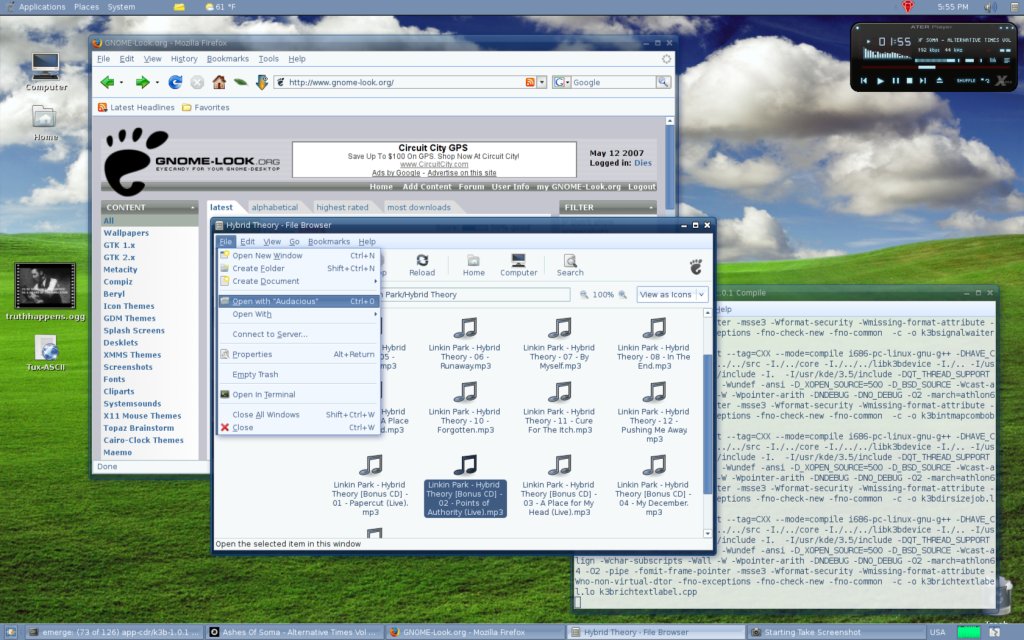Open the Google search engine dropdown

(561, 82)
